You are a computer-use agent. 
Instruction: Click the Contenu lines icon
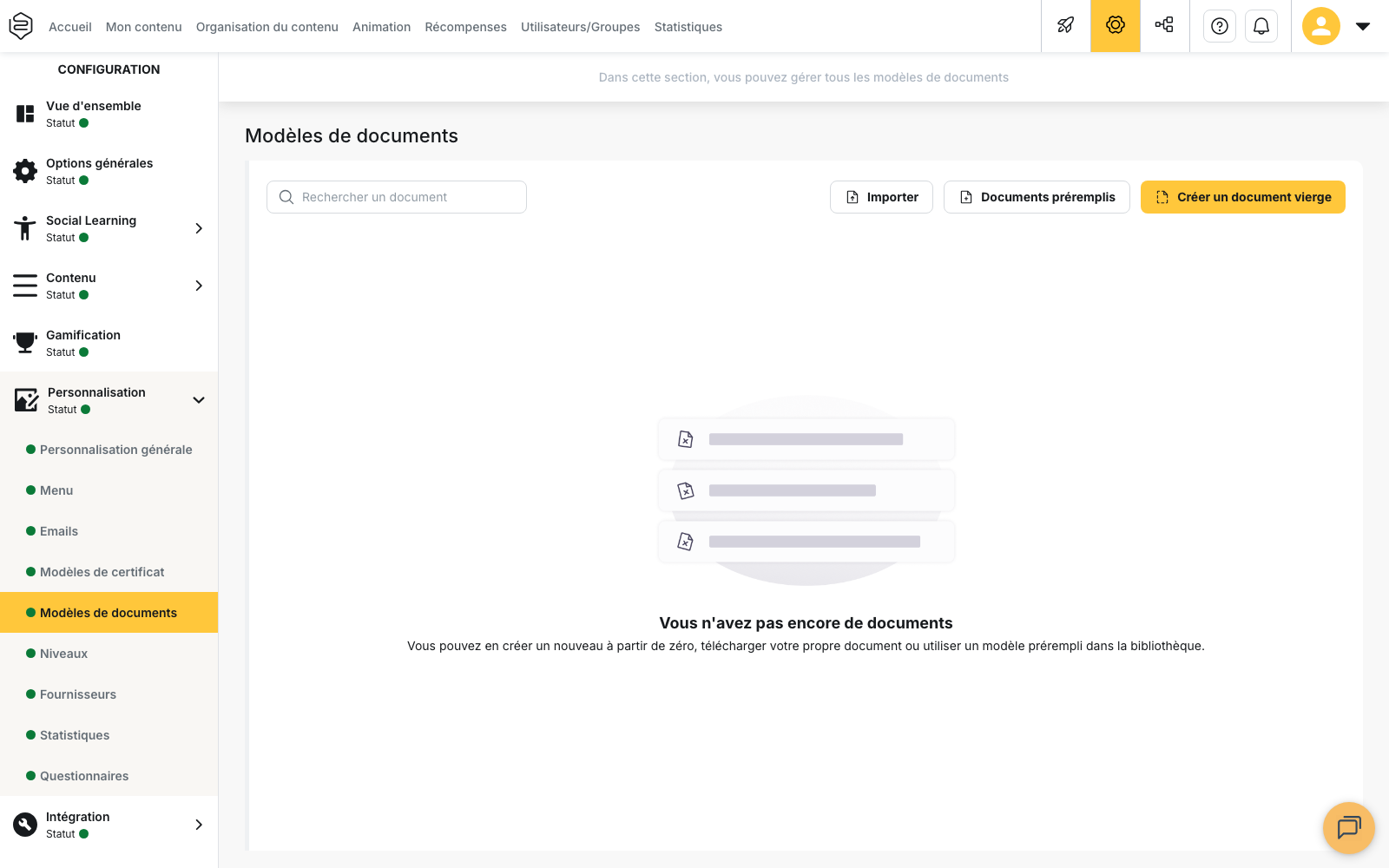[25, 286]
